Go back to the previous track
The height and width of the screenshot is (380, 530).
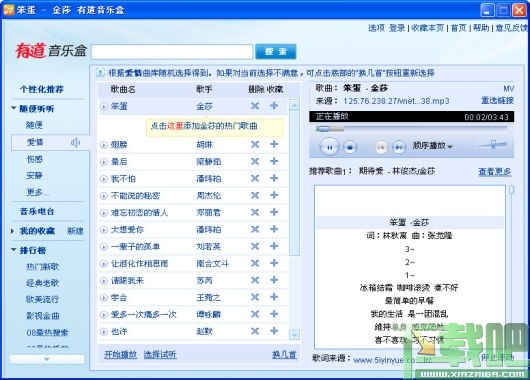click(381, 147)
